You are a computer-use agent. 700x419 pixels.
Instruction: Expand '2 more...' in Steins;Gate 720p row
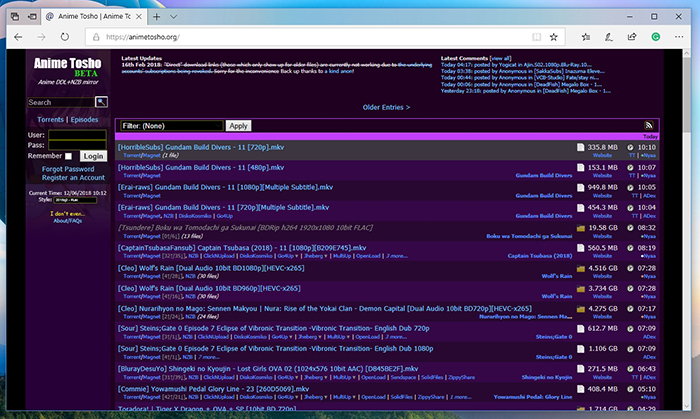(396, 337)
